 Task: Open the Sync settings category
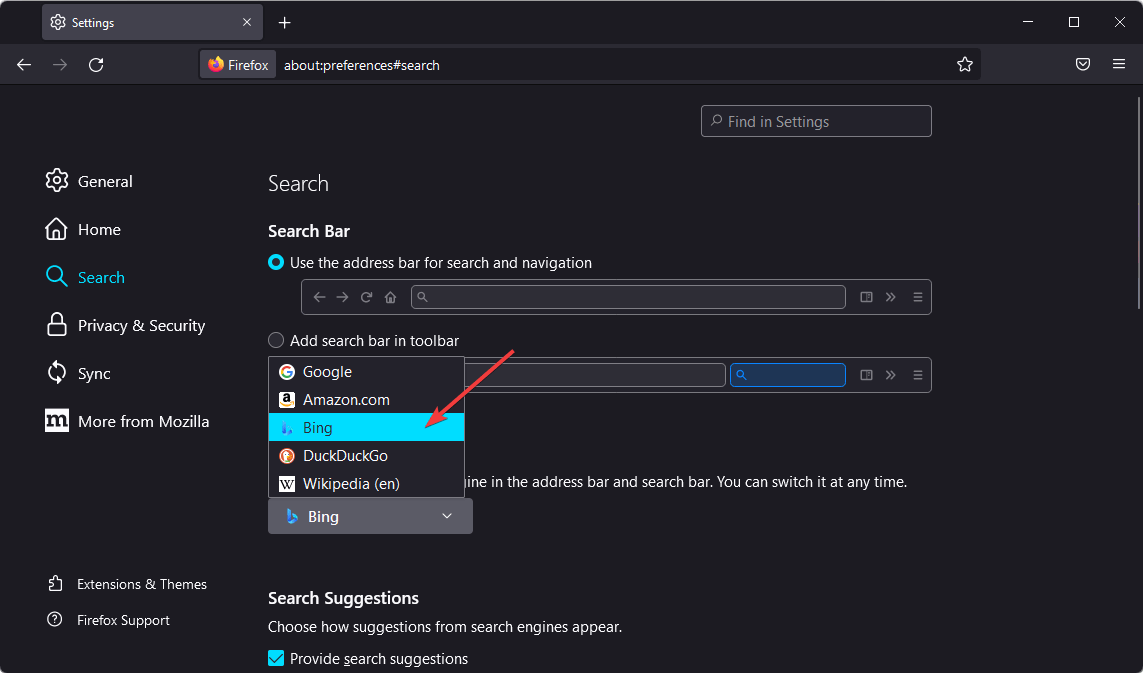click(94, 374)
